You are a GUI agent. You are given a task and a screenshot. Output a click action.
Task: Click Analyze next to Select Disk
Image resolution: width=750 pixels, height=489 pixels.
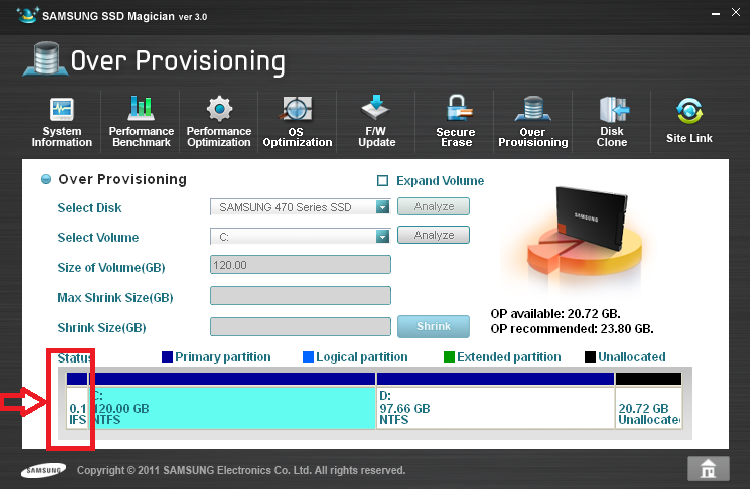pos(433,207)
